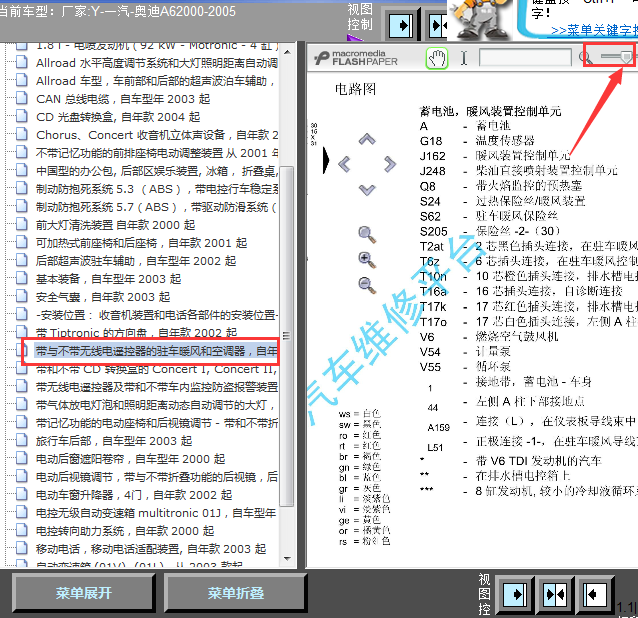Image resolution: width=638 pixels, height=618 pixels.
Task: Open Chorus、Concert 收音机立体声设备 item
Action: (x=157, y=135)
